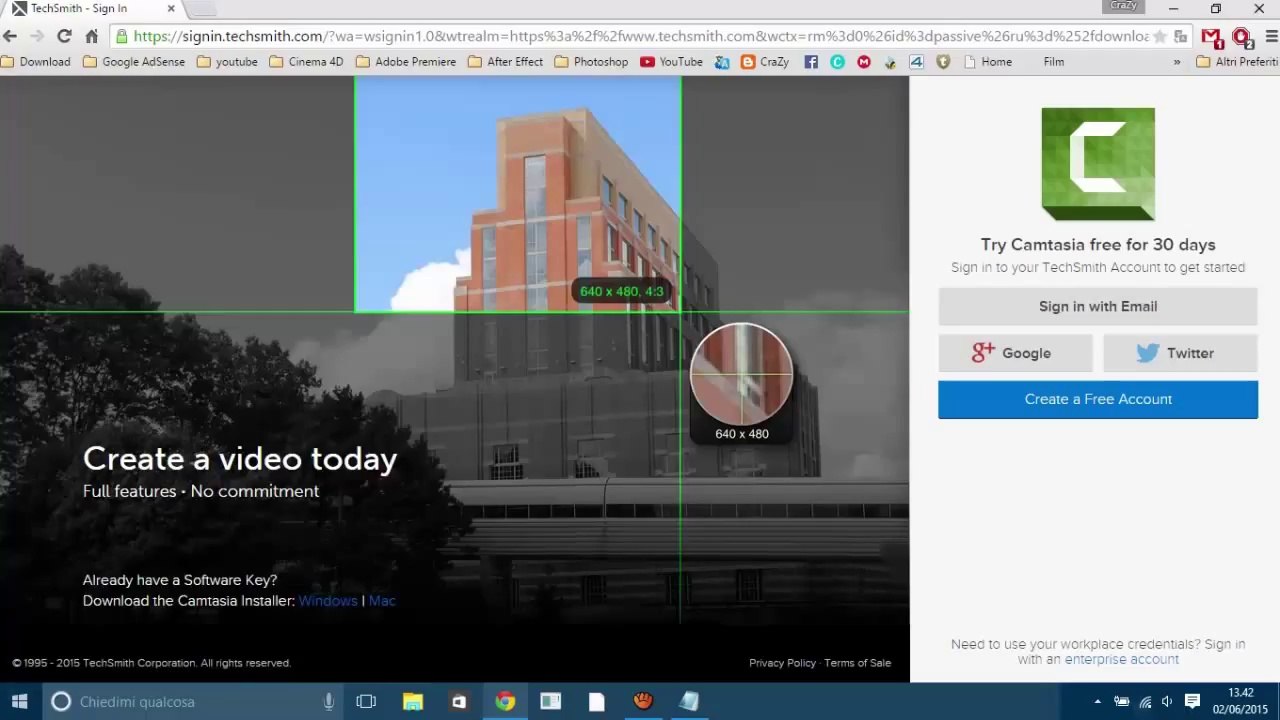Open the Home bookmark
The height and width of the screenshot is (720, 1280).
coord(988,62)
